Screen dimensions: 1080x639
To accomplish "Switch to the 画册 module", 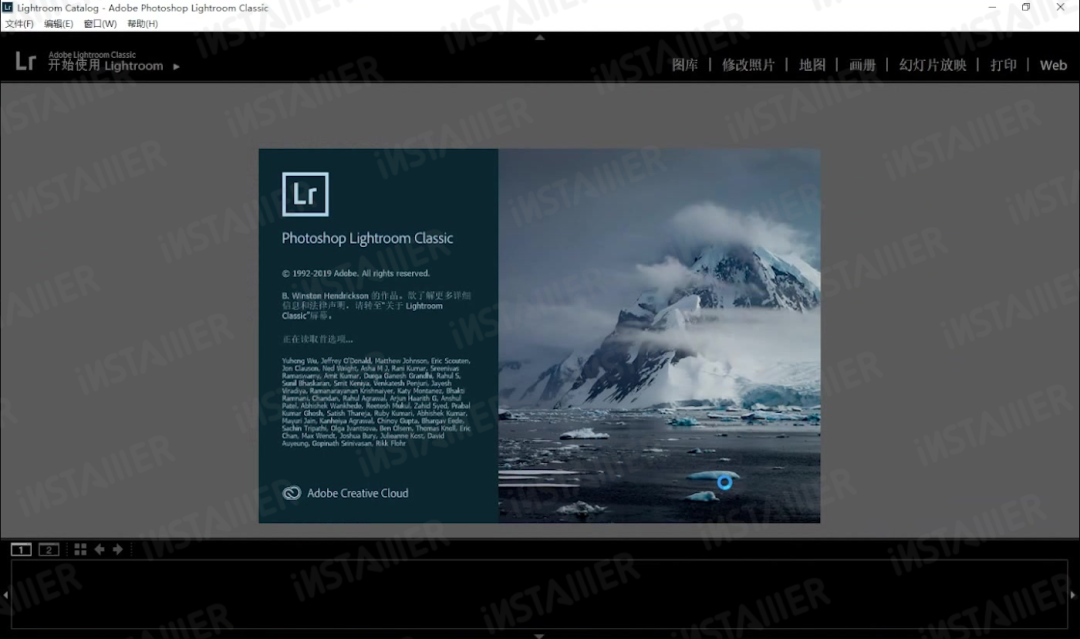I will (862, 65).
